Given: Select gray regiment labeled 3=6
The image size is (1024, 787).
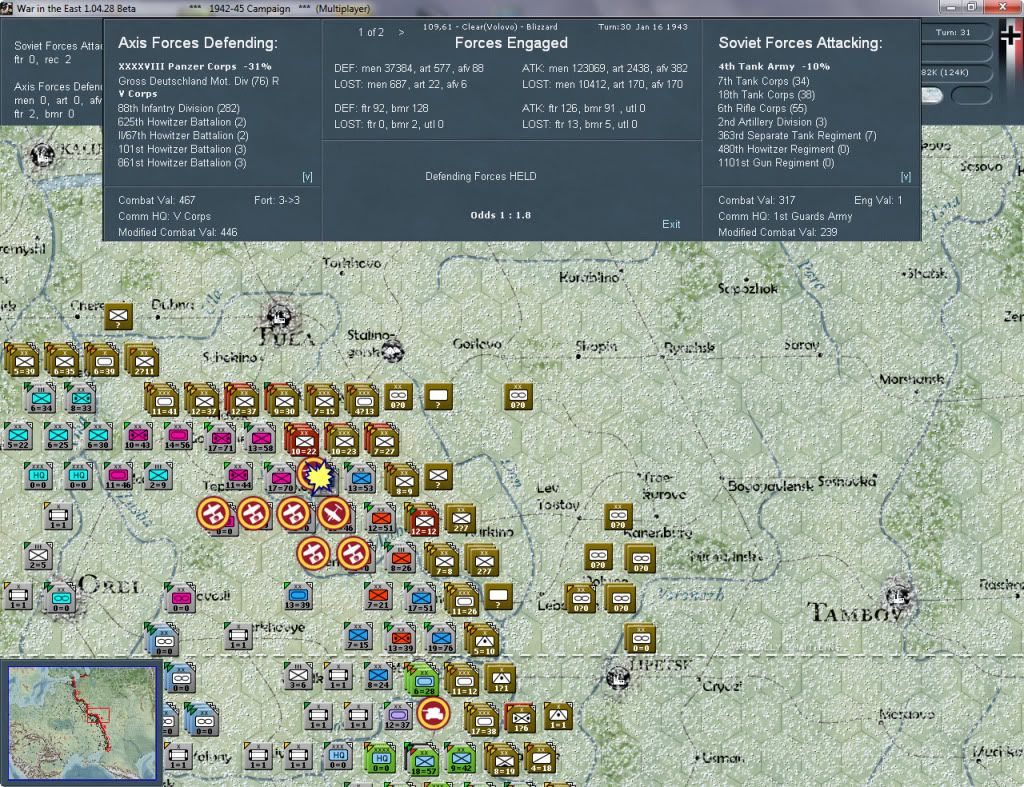Looking at the screenshot, I should 298,676.
